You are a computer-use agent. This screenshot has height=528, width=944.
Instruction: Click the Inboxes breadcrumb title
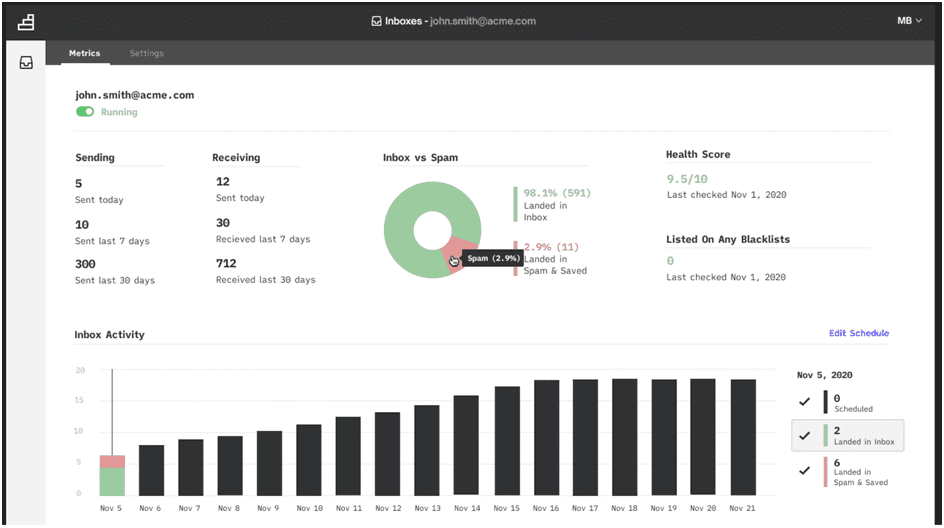coord(403,21)
